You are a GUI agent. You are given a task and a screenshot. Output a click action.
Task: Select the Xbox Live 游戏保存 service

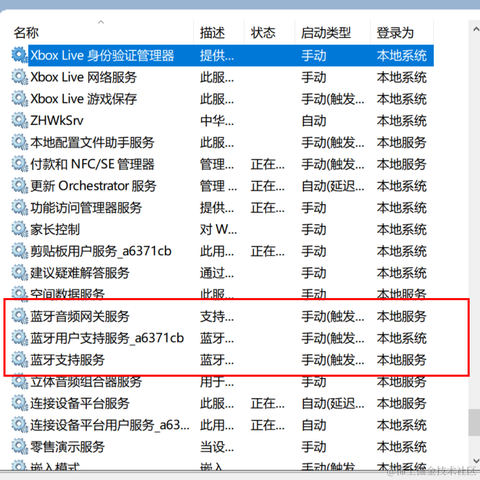tap(83, 99)
